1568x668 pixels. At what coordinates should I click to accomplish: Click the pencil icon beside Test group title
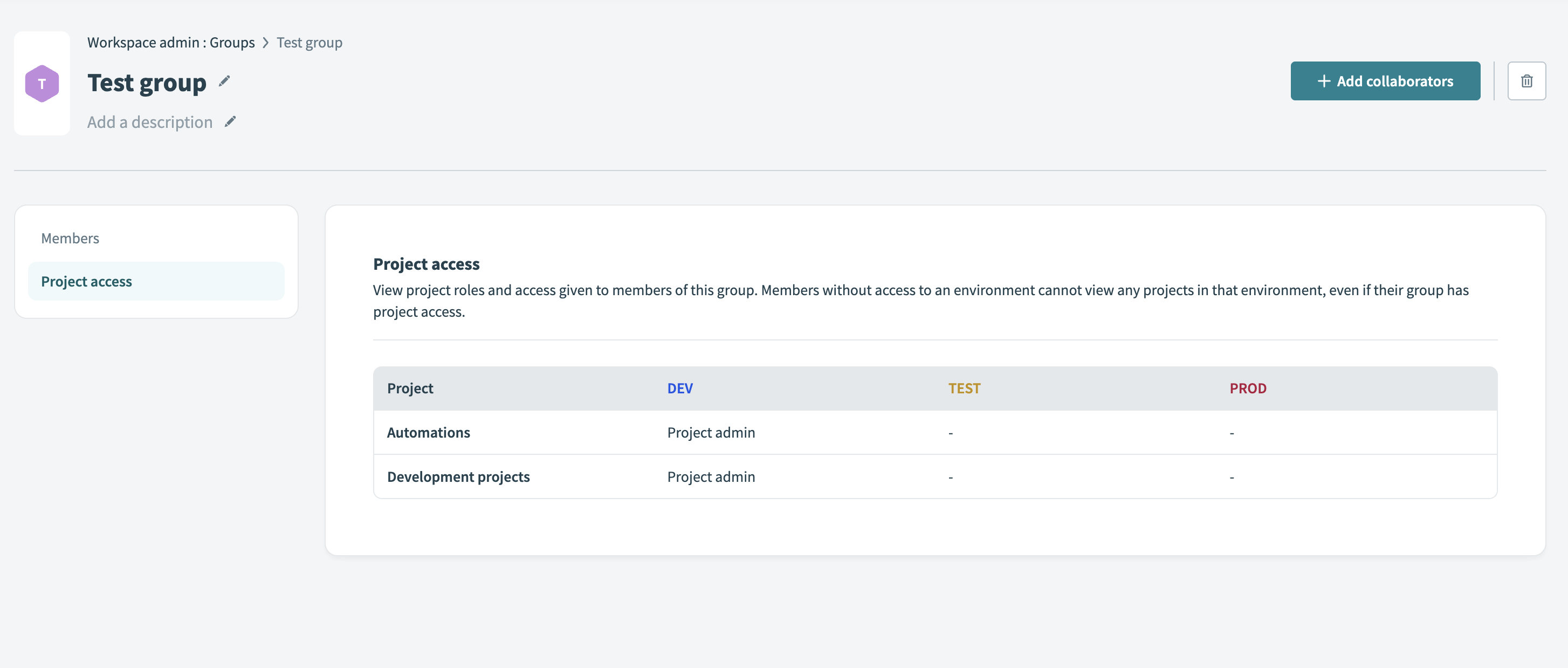pyautogui.click(x=225, y=80)
